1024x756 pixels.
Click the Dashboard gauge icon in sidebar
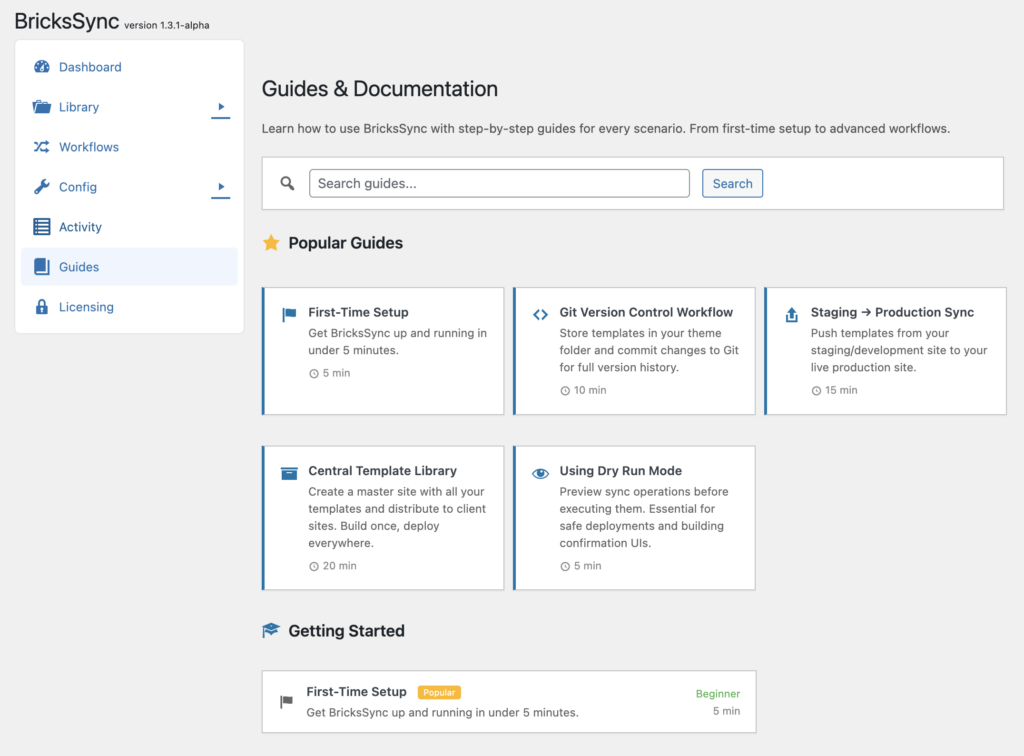(x=41, y=67)
